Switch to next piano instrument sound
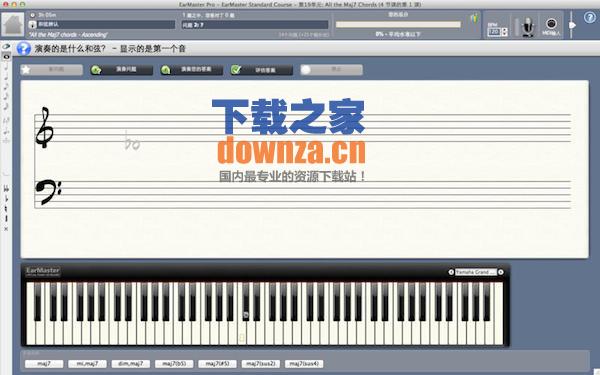The width and height of the screenshot is (600, 375). 501,272
